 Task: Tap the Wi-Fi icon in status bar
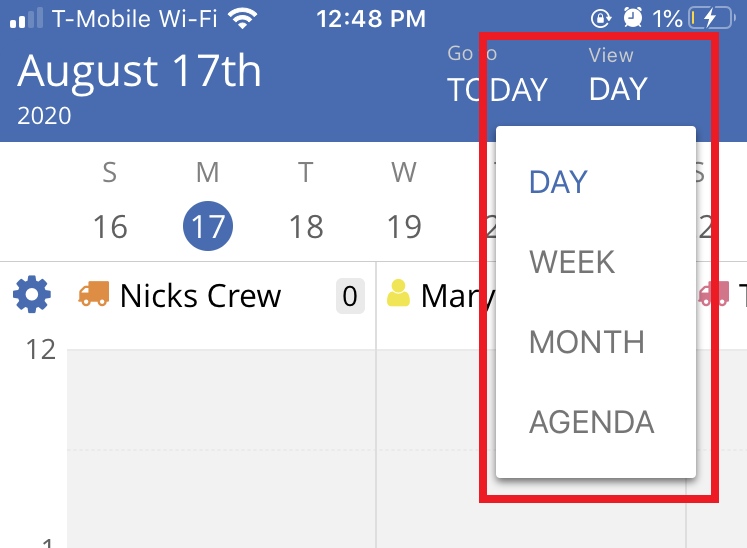pos(241,18)
